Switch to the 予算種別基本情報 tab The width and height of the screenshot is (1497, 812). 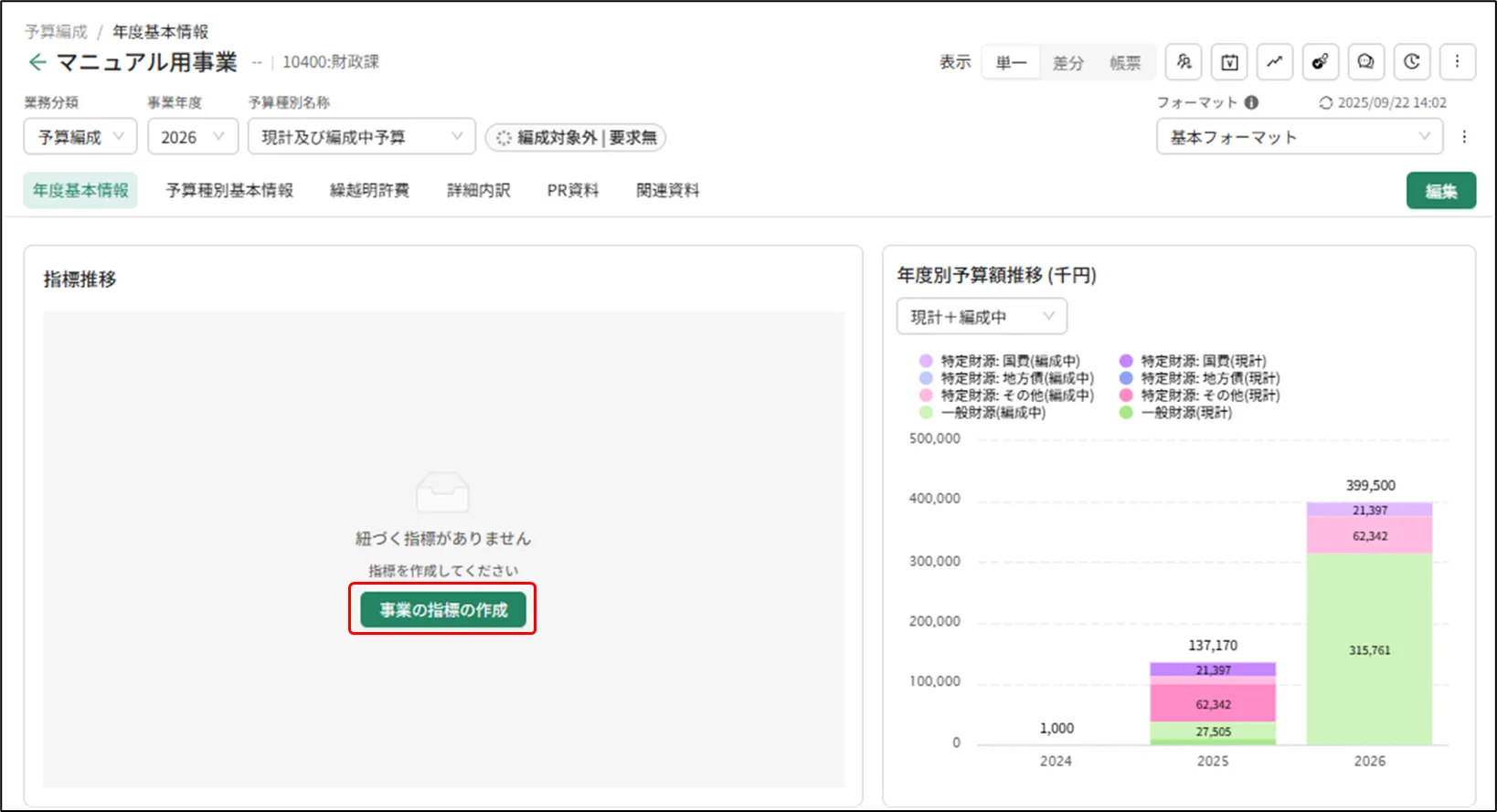tap(229, 191)
